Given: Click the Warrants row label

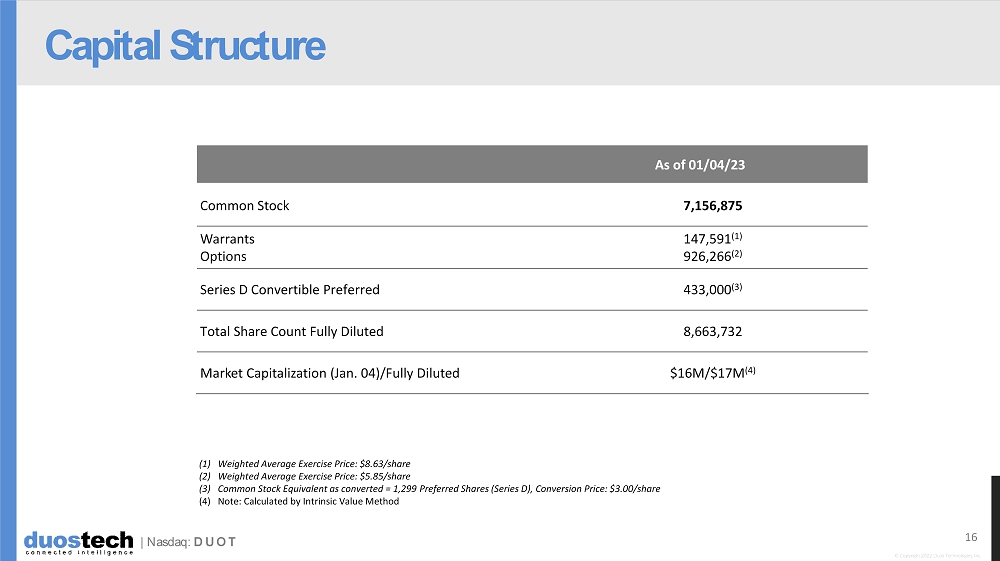Looking at the screenshot, I should pyautogui.click(x=227, y=239).
